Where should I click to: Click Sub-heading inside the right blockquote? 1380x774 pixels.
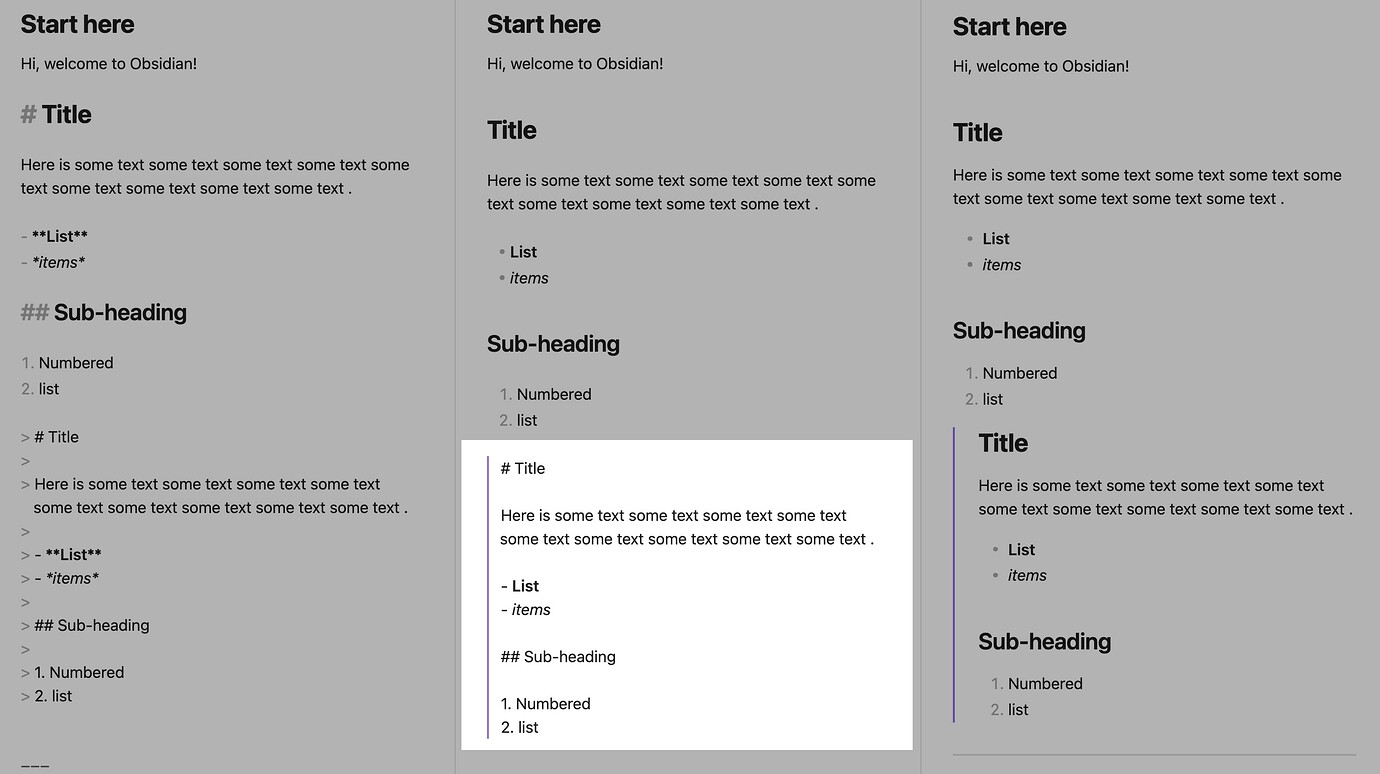click(x=1044, y=641)
